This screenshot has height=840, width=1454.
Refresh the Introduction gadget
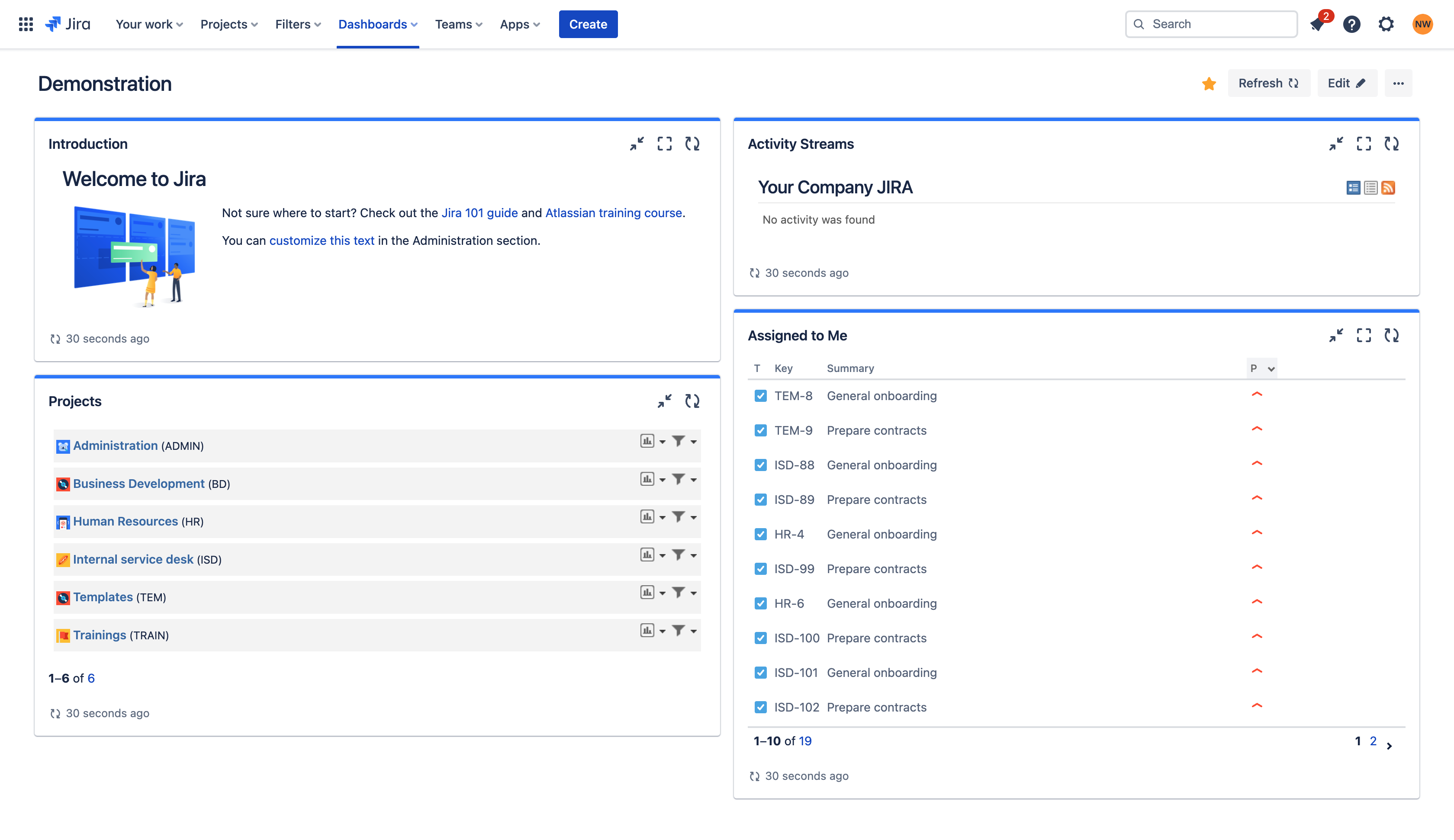coord(692,144)
